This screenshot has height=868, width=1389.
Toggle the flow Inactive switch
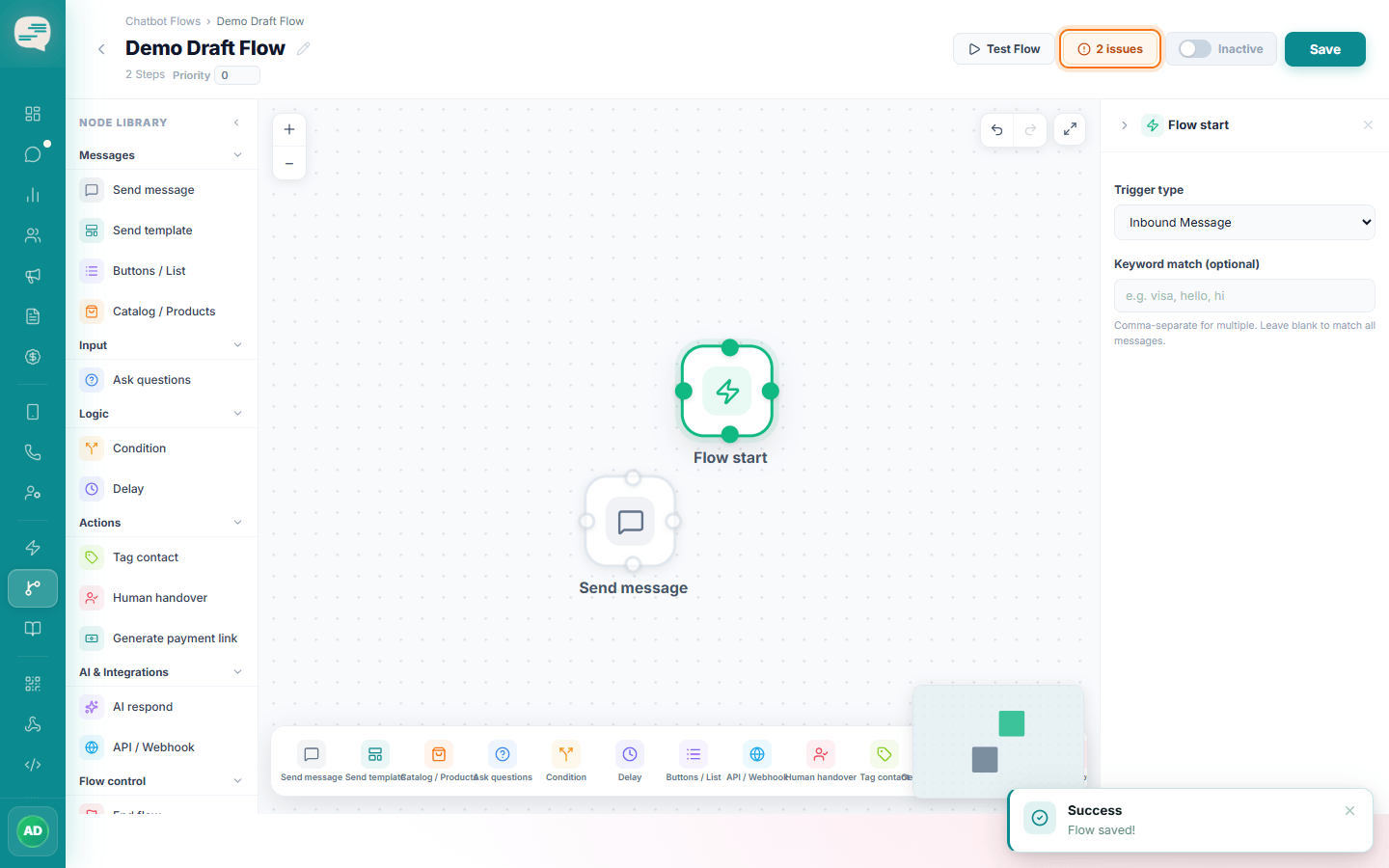1195,49
